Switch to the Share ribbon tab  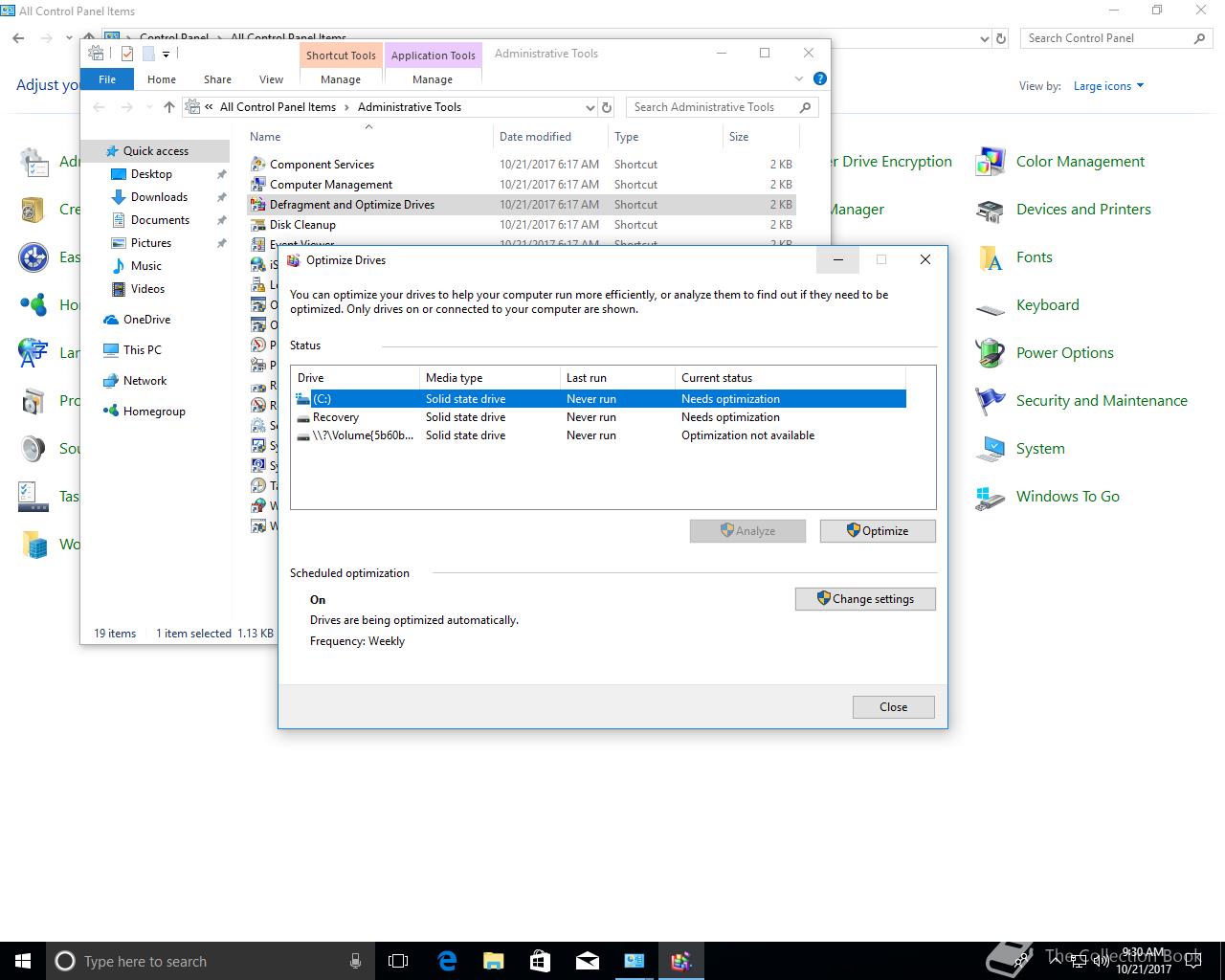(217, 79)
